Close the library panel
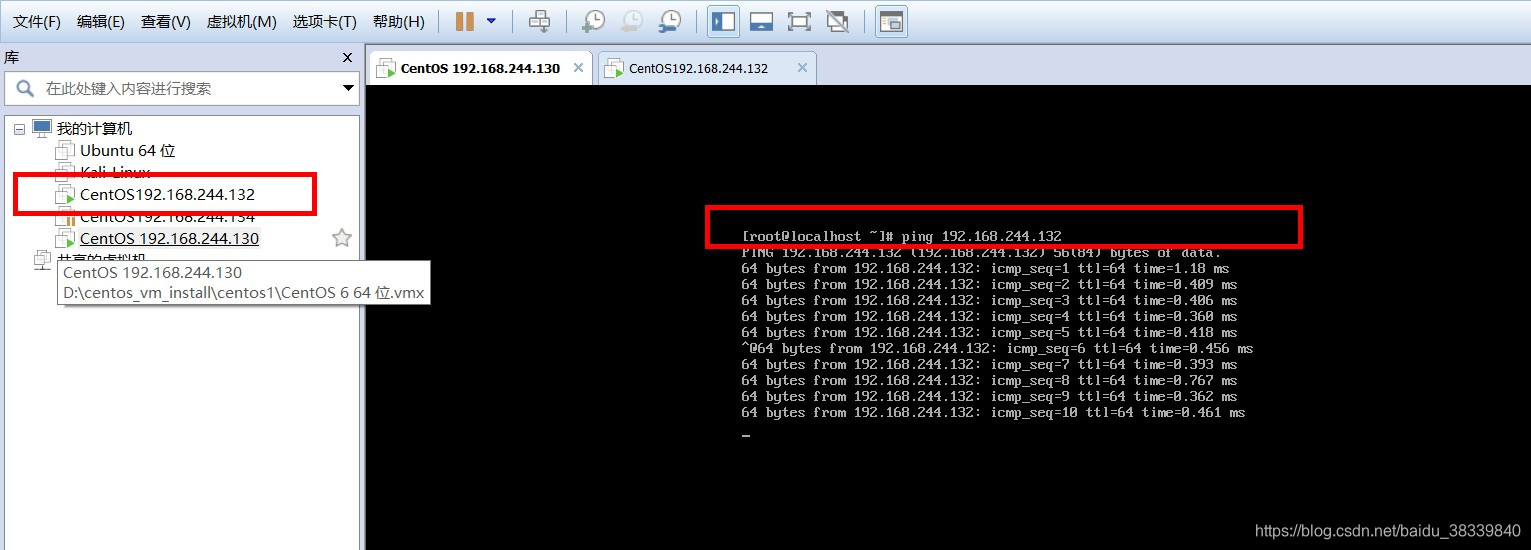The image size is (1531, 550). (347, 58)
